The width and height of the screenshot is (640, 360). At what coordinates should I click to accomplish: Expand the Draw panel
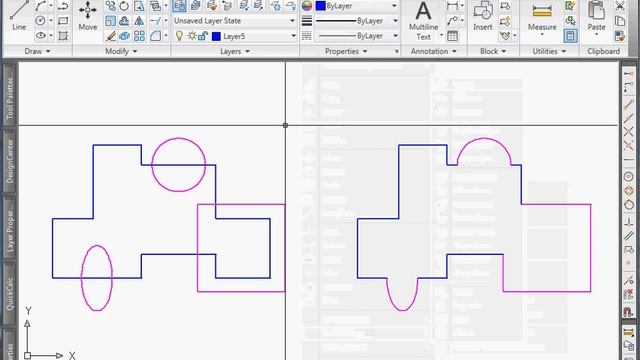tap(38, 51)
